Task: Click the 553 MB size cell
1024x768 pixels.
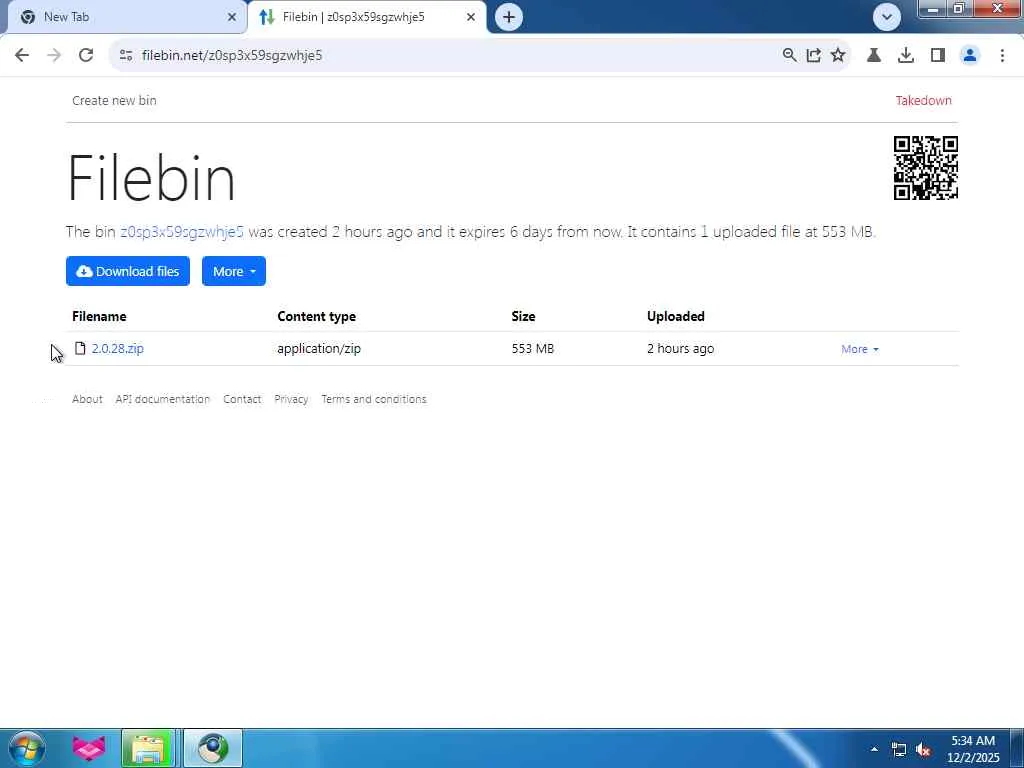Action: click(x=533, y=349)
